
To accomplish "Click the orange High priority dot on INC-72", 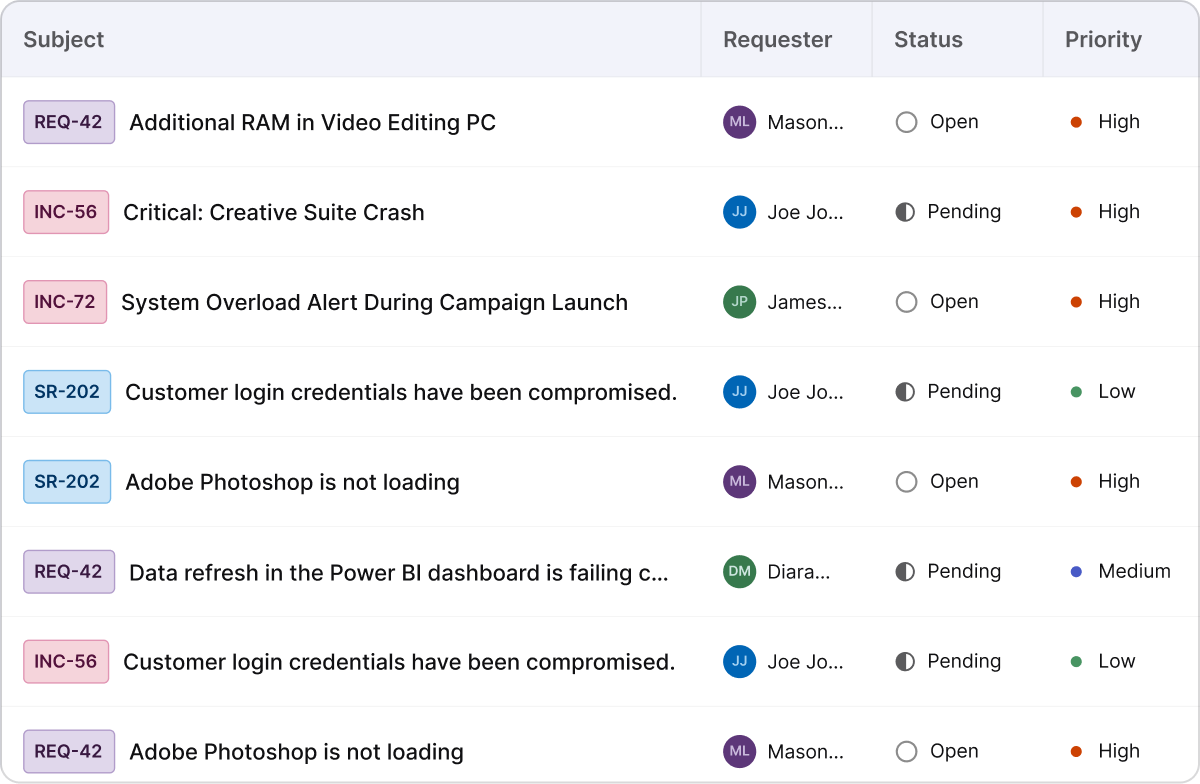I will click(x=1076, y=302).
